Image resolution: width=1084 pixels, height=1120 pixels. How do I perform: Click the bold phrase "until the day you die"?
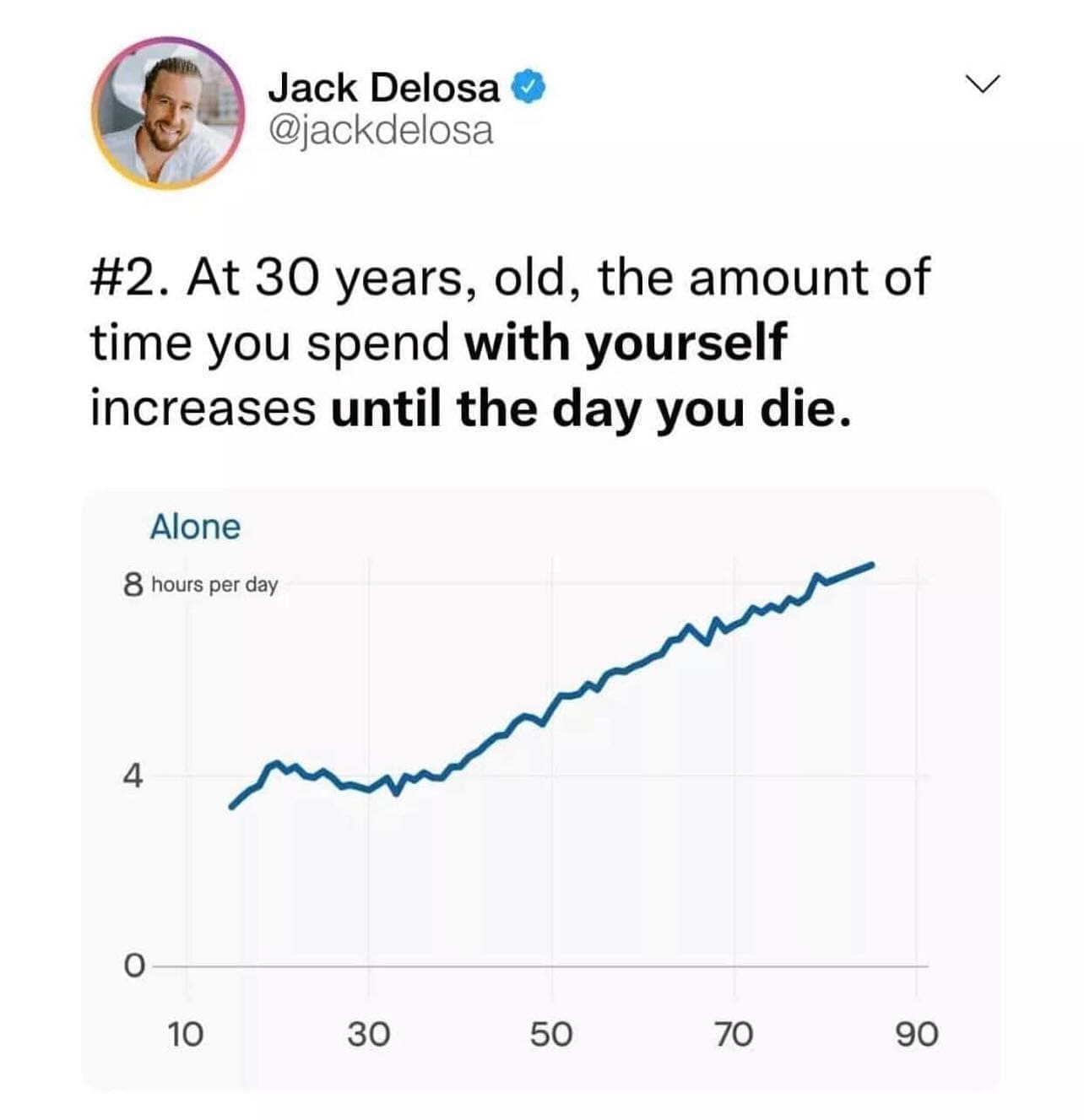pyautogui.click(x=587, y=409)
